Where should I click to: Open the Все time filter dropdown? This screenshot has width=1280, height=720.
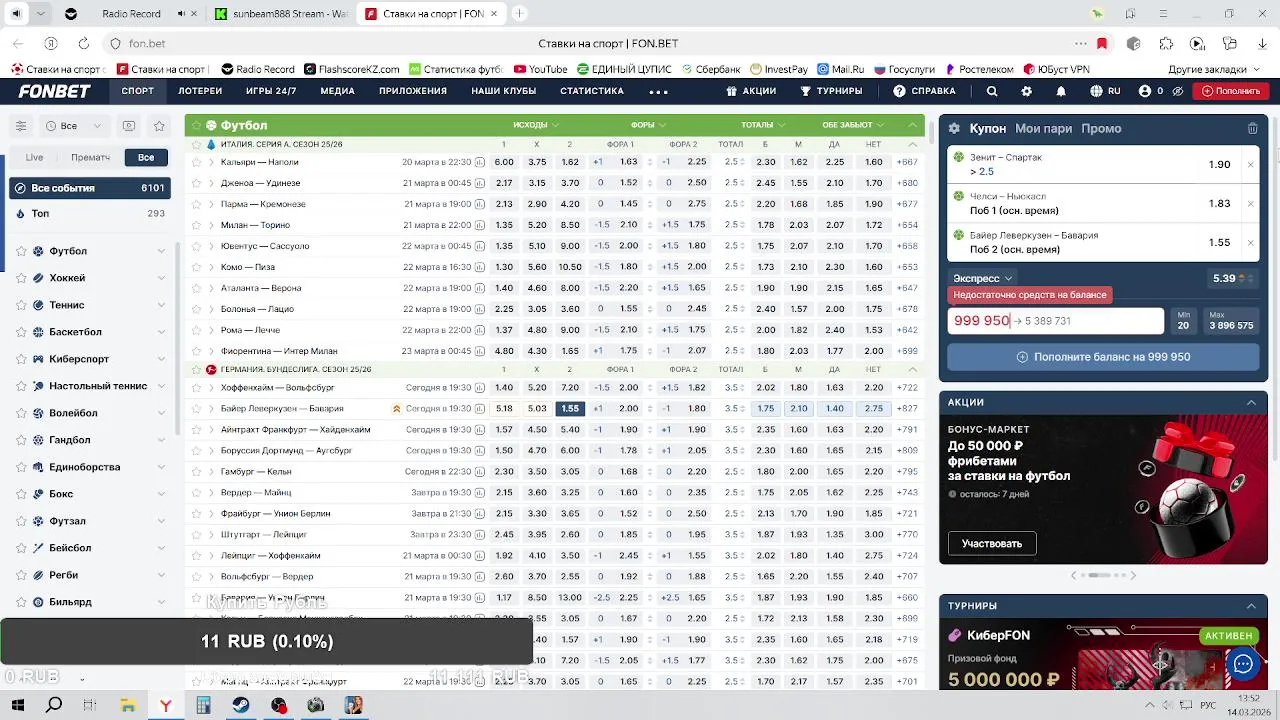[75, 126]
